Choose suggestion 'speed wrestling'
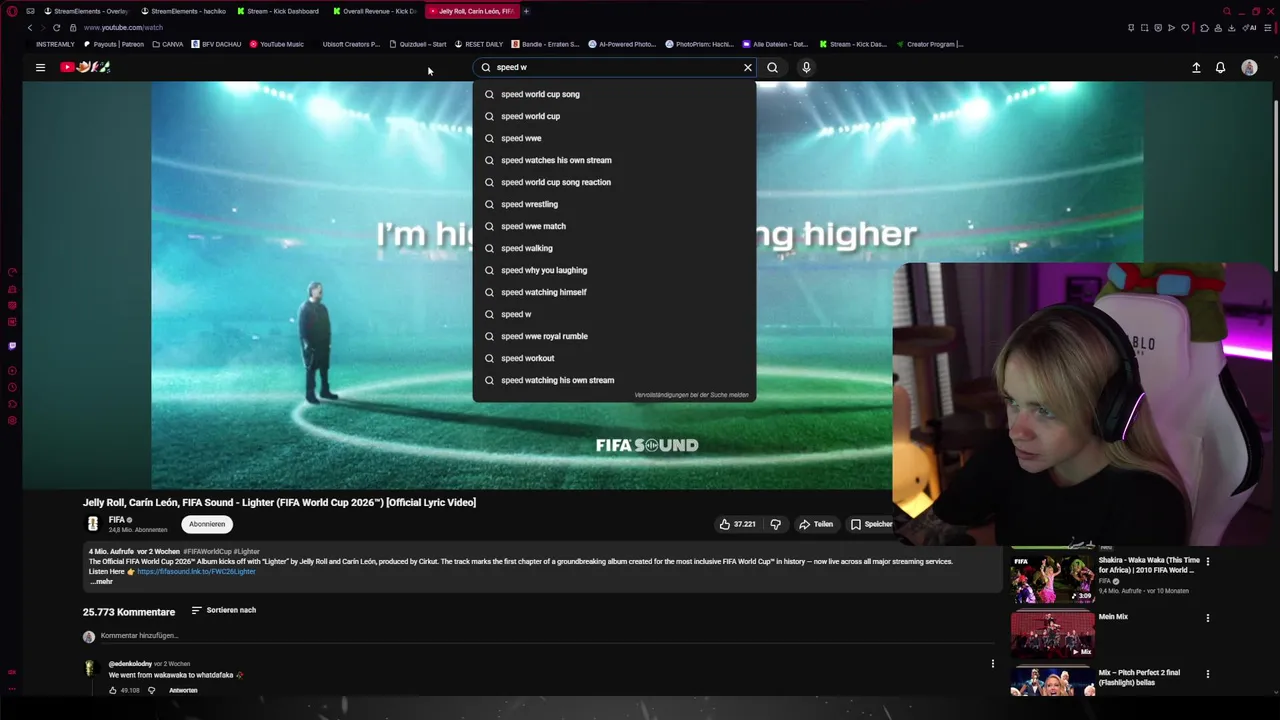 click(x=614, y=204)
